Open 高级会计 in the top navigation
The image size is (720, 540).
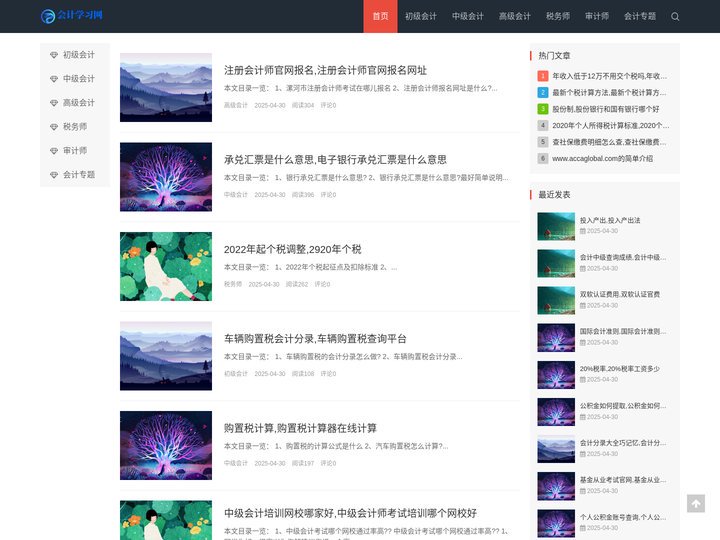click(515, 16)
